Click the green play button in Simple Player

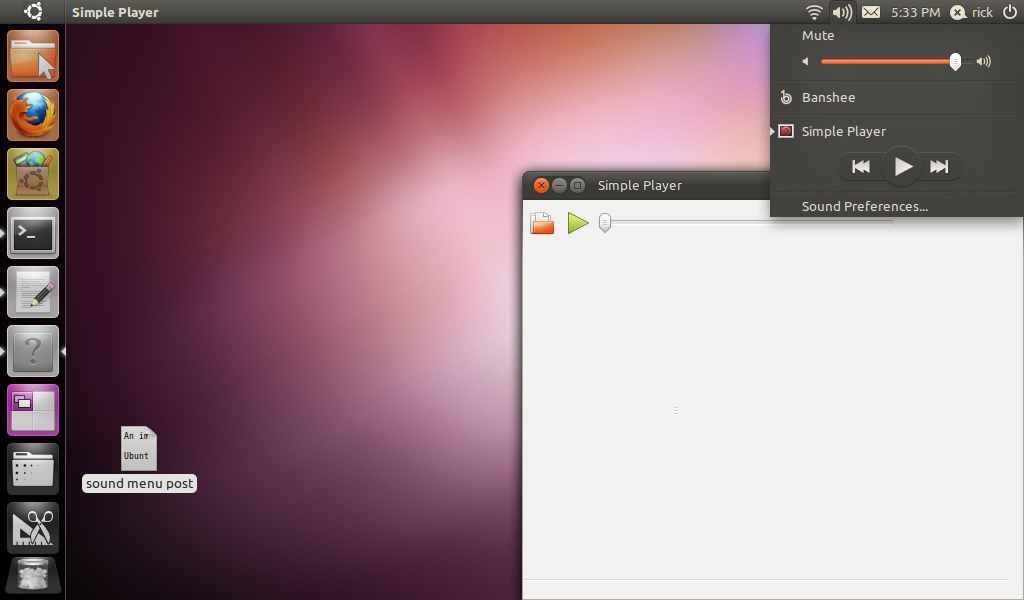(578, 223)
